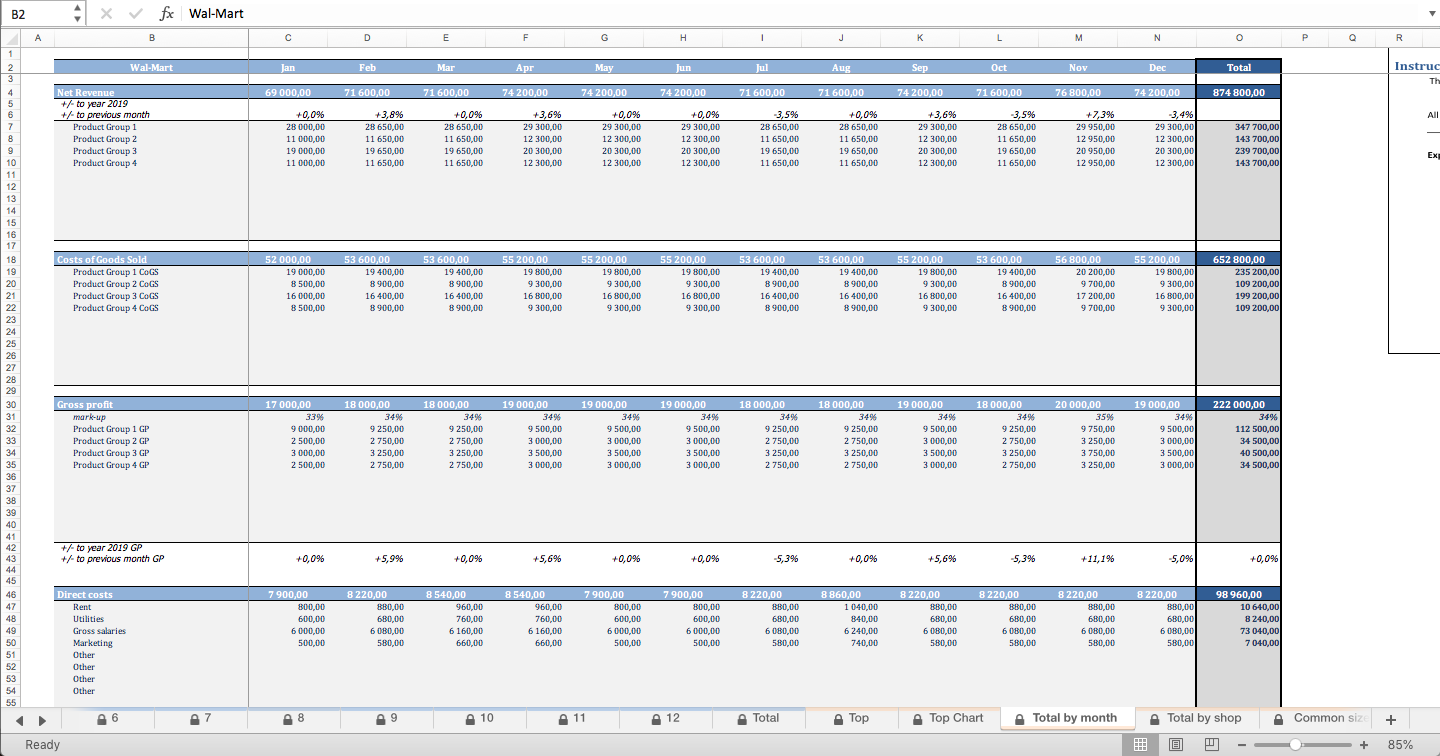Switch to Normal view icon
This screenshot has width=1440, height=756.
[1139, 744]
